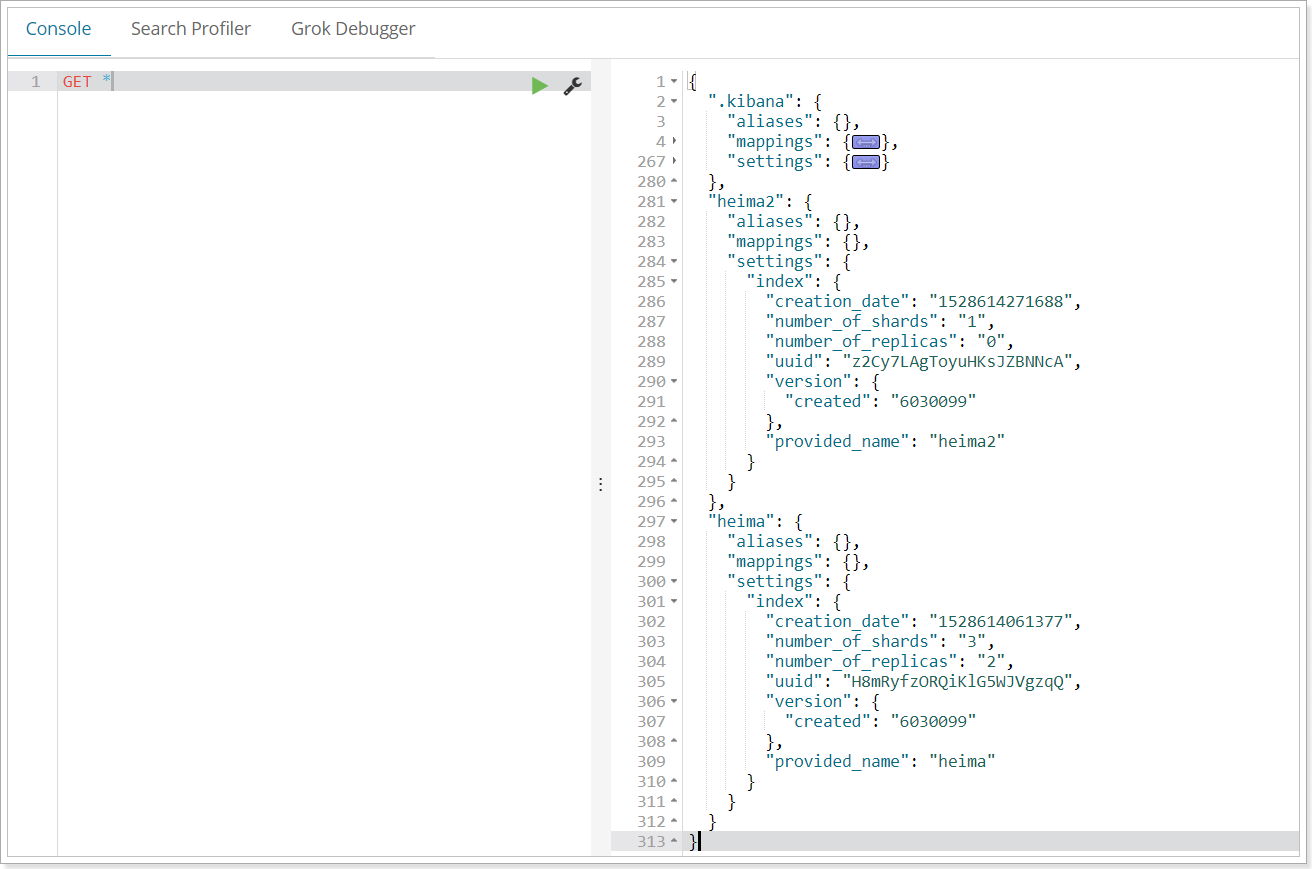This screenshot has height=869, width=1312.
Task: Click the closing brace on line 313
Action: coord(692,842)
